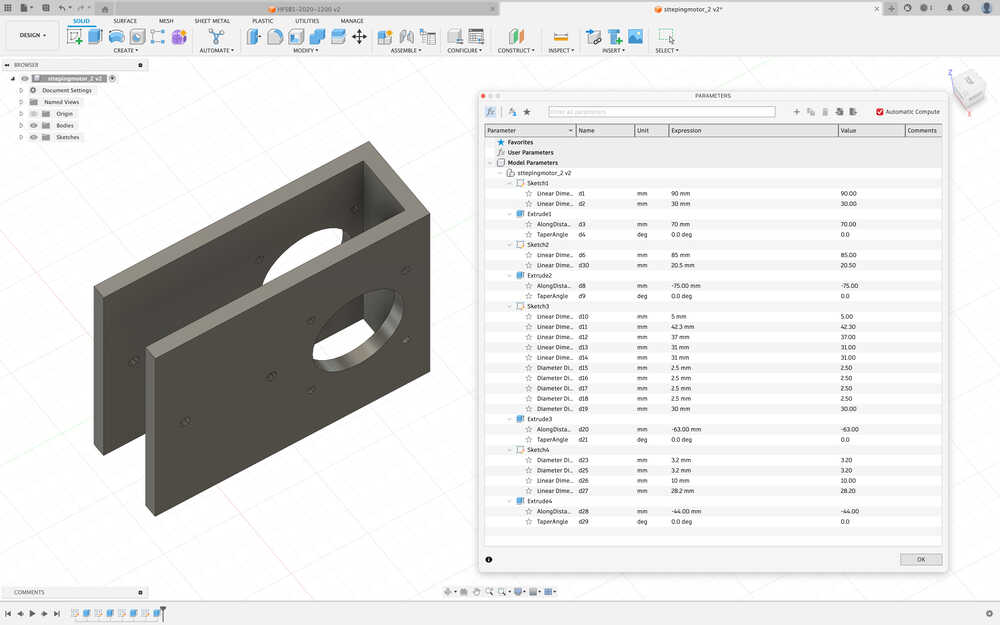Image resolution: width=1000 pixels, height=625 pixels.
Task: Select the Shell tool in Modify group
Action: click(296, 36)
